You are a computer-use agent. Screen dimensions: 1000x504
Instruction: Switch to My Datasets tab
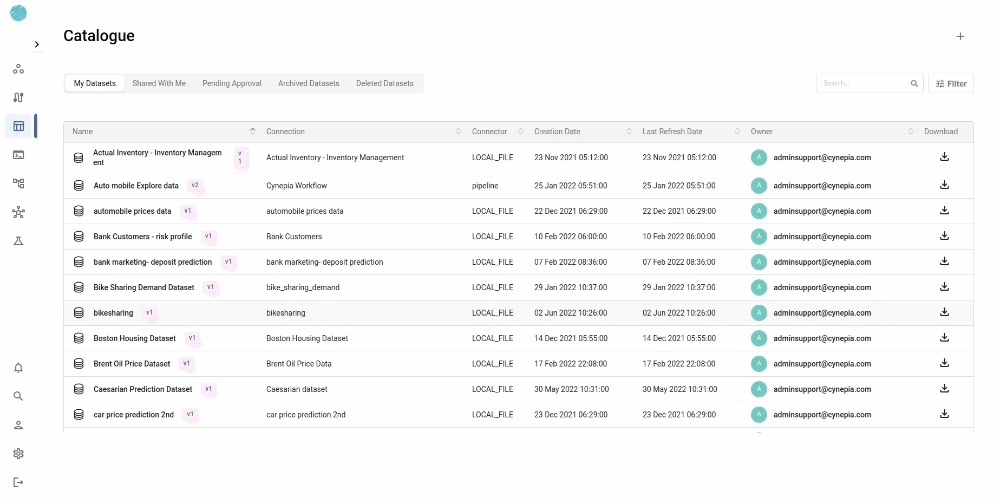point(94,84)
